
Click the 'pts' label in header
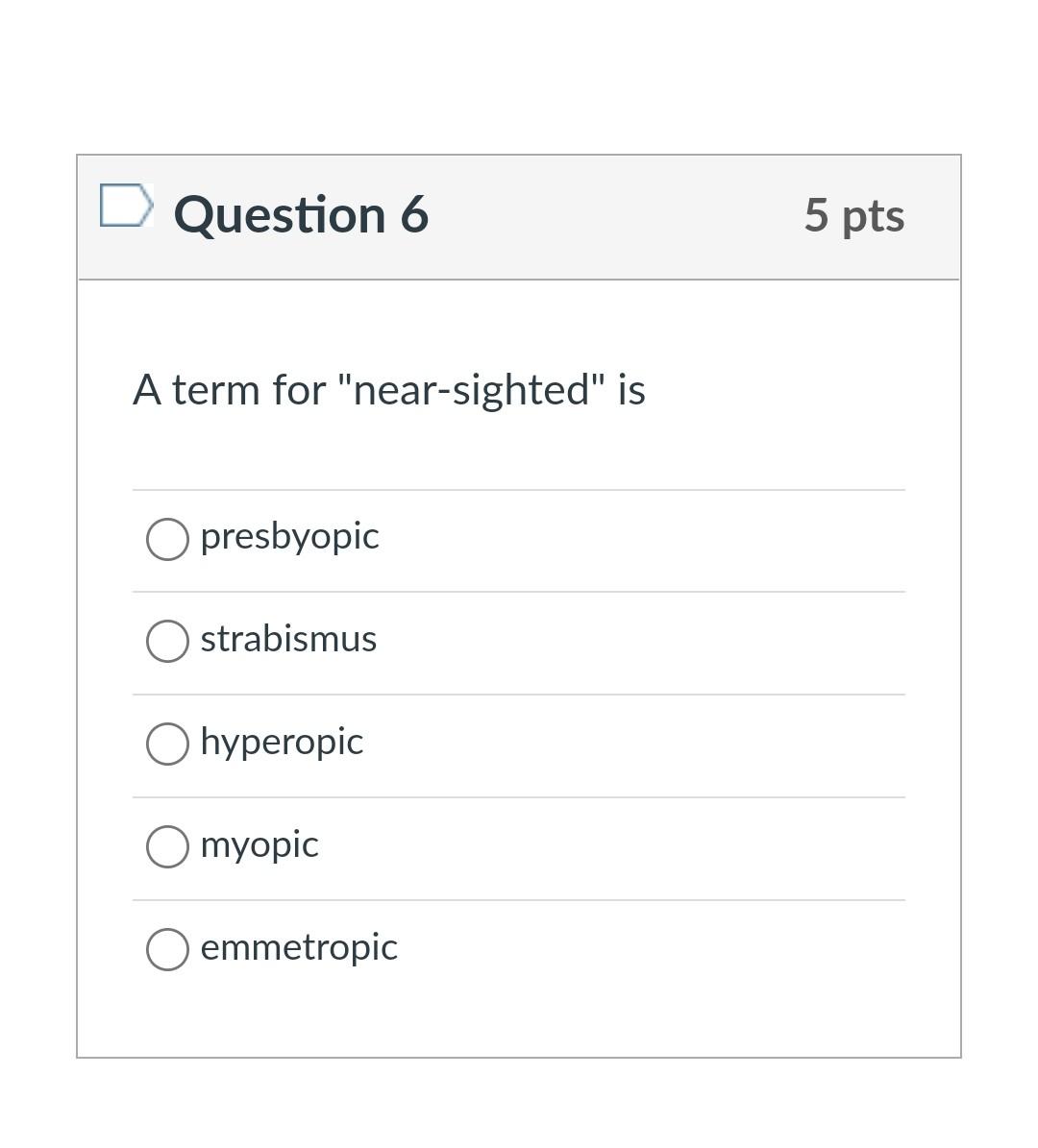[x=874, y=218]
